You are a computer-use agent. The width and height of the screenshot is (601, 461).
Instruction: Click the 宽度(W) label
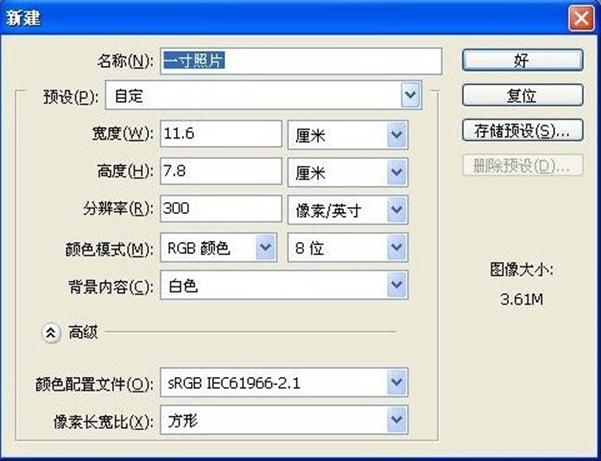click(123, 133)
